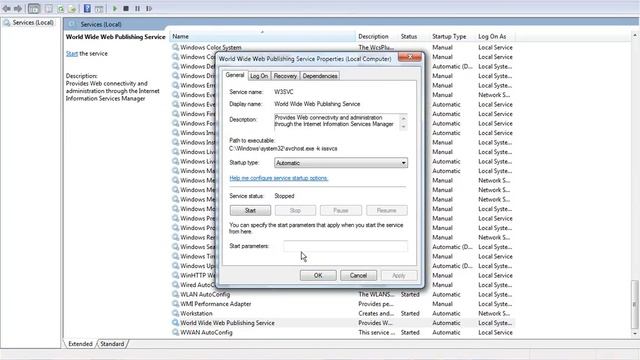Select the WLAN AutoConfig service name
The height and width of the screenshot is (360, 640).
click(x=205, y=294)
